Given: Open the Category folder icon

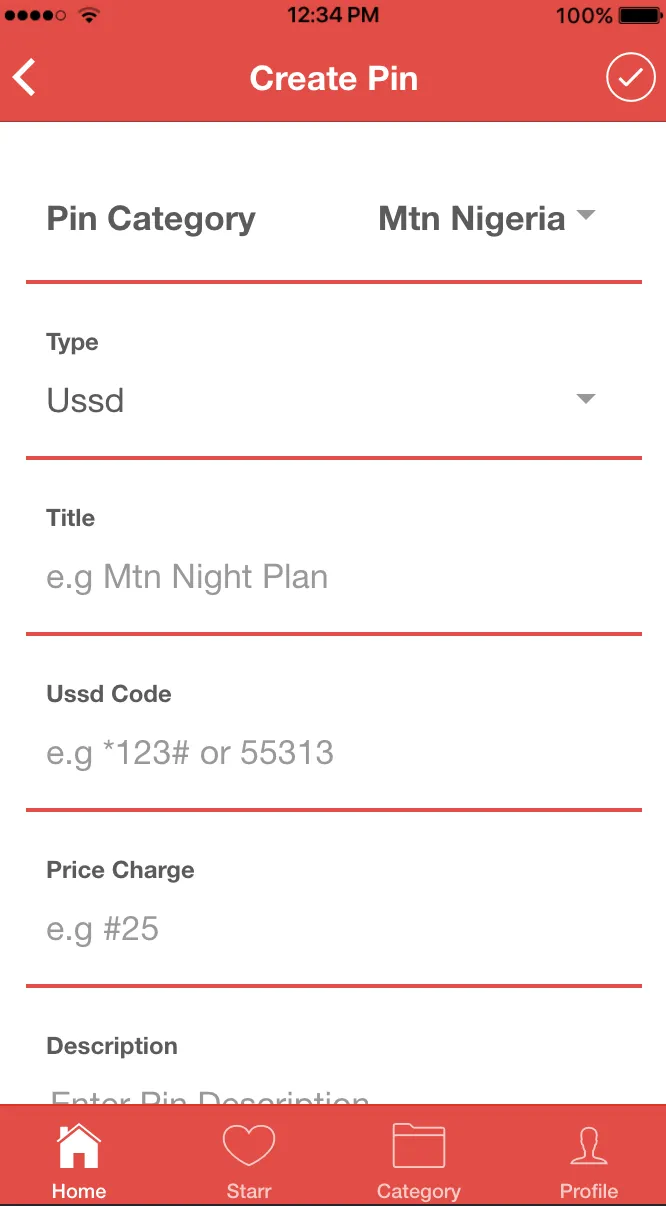Looking at the screenshot, I should (x=418, y=1146).
